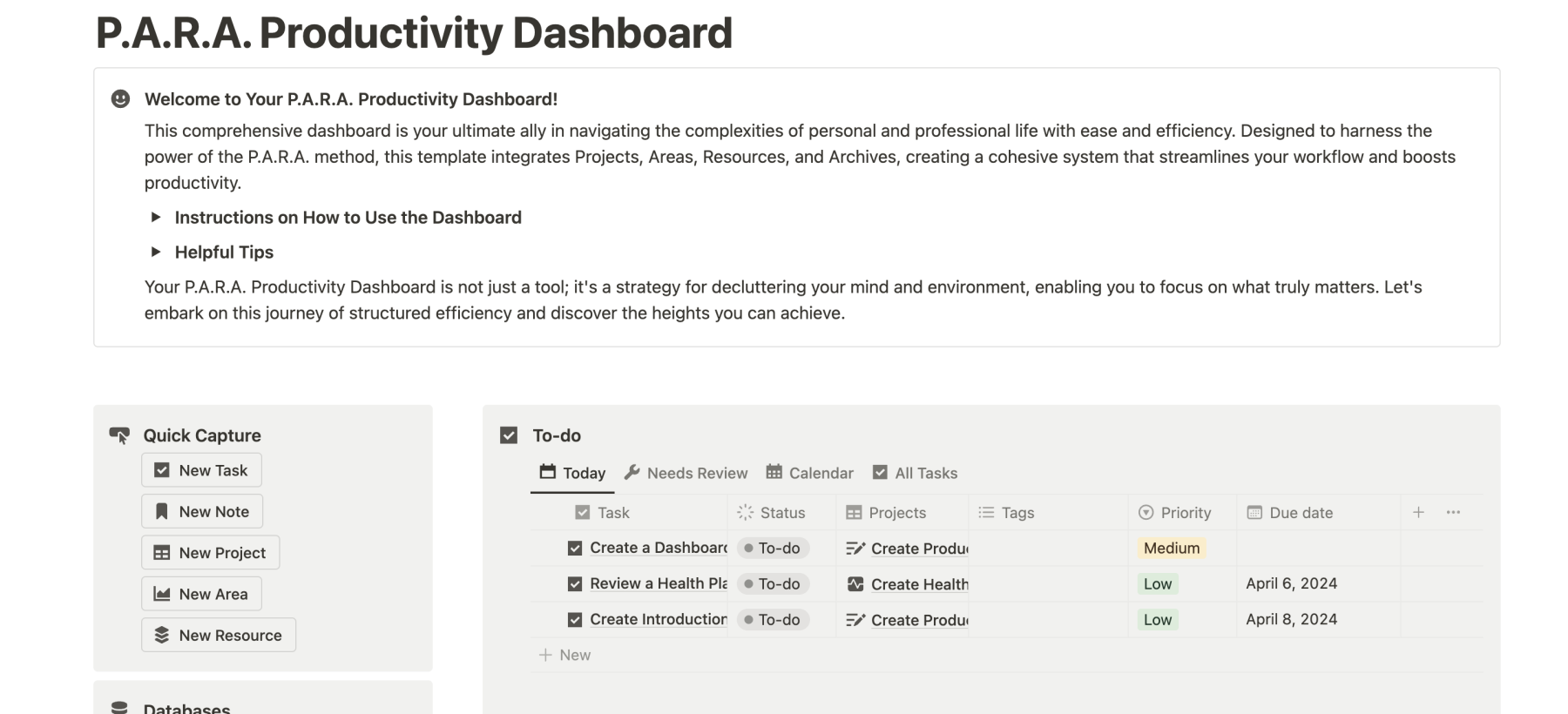Click the Priority column header icon
This screenshot has height=714, width=1568.
(x=1146, y=513)
